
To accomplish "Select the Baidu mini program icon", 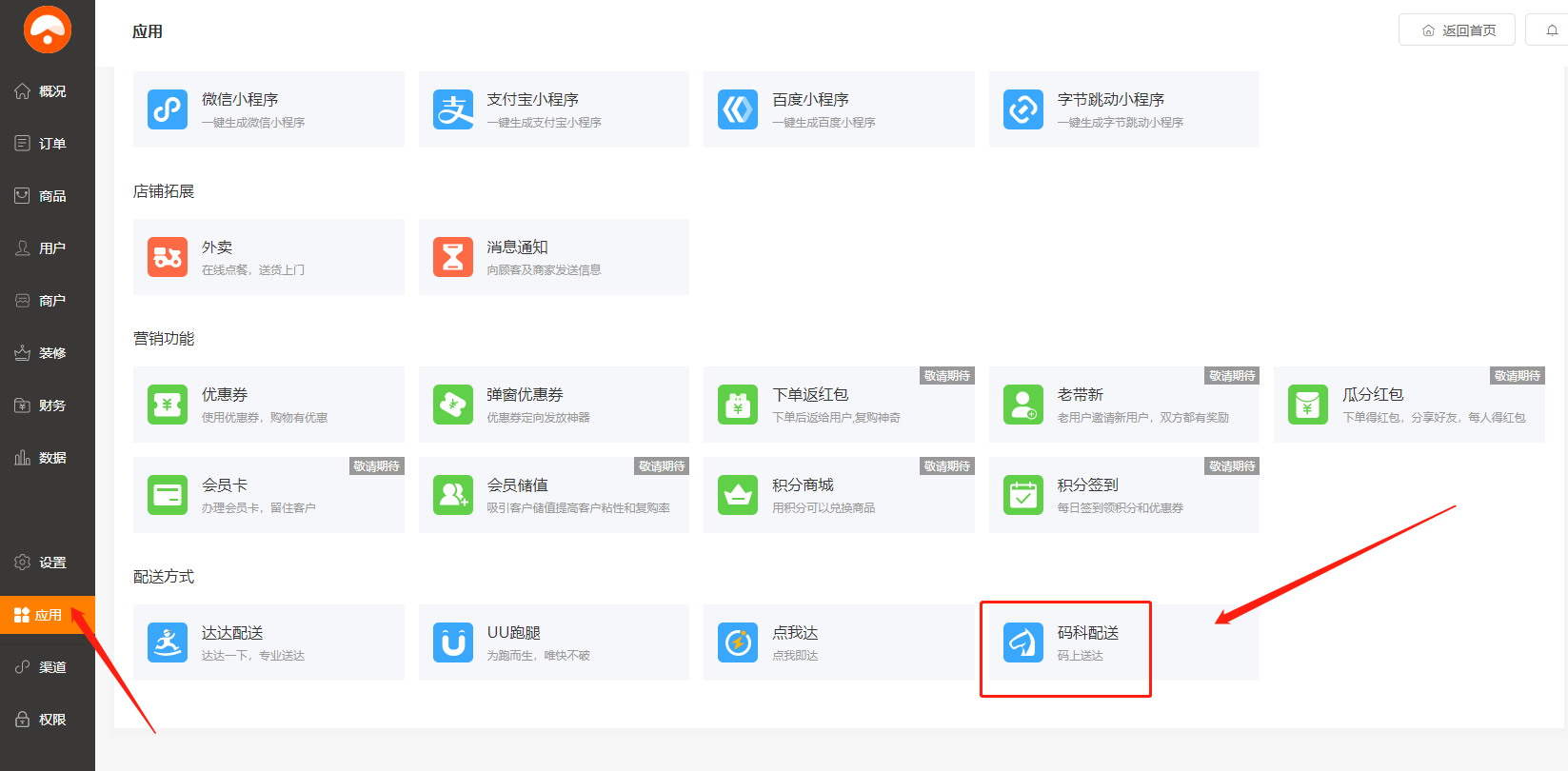I will coord(738,109).
